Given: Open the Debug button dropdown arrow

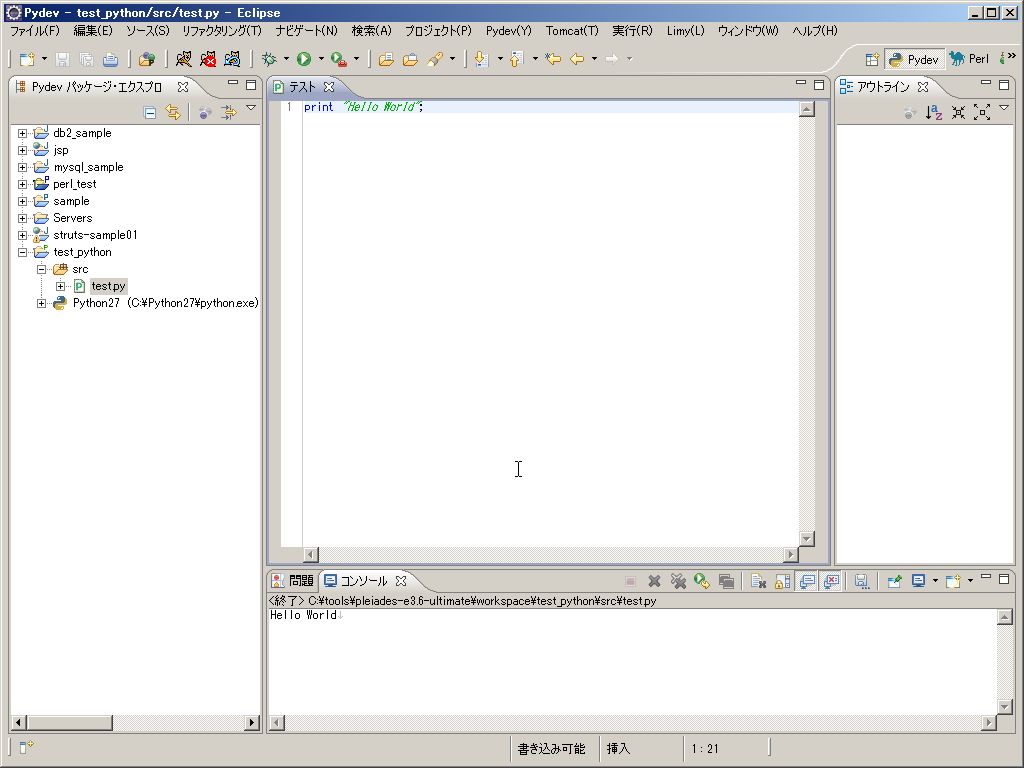Looking at the screenshot, I should (x=286, y=59).
